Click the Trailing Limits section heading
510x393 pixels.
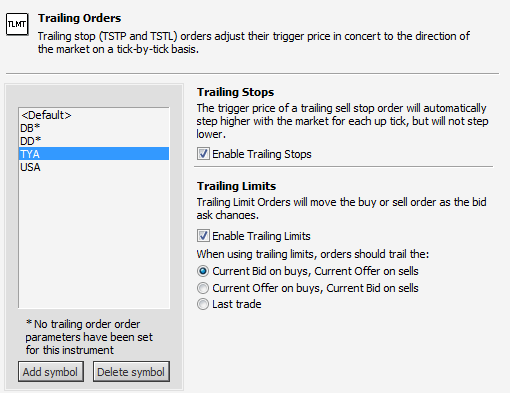click(236, 186)
